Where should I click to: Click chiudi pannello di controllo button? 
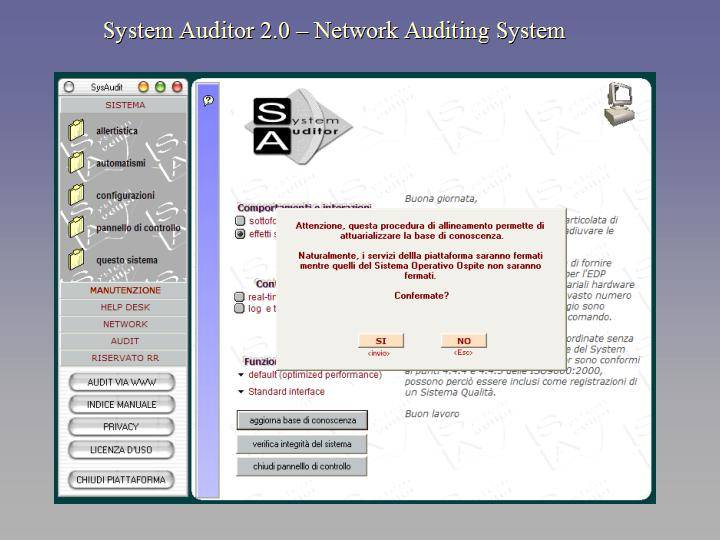(302, 467)
